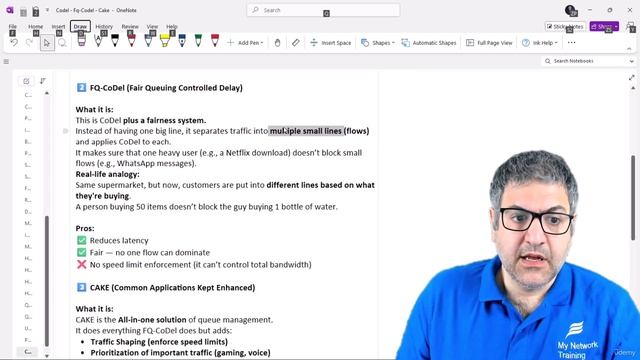Switch to the Home tab

click(x=36, y=27)
